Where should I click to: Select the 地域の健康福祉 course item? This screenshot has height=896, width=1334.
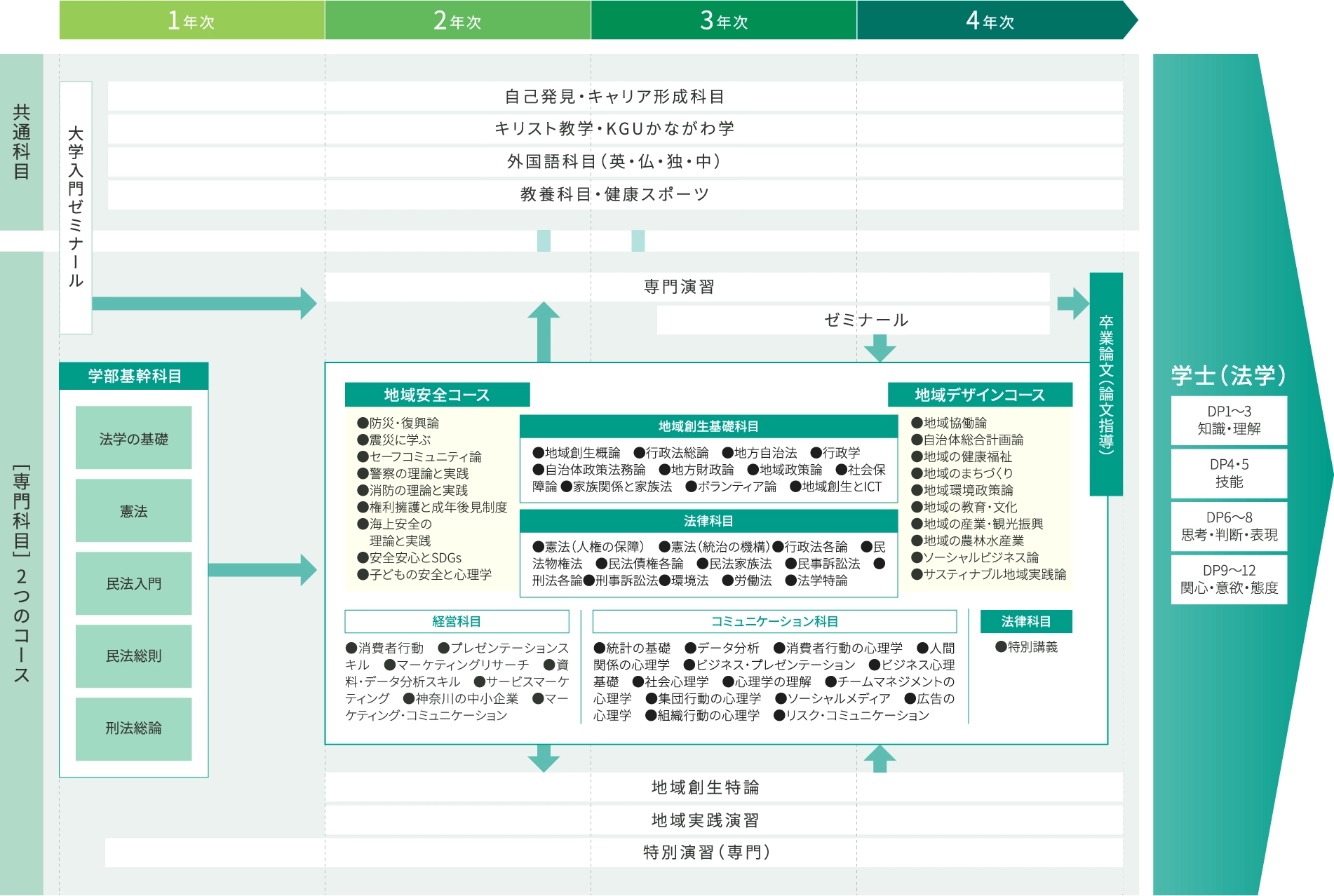pos(962,456)
